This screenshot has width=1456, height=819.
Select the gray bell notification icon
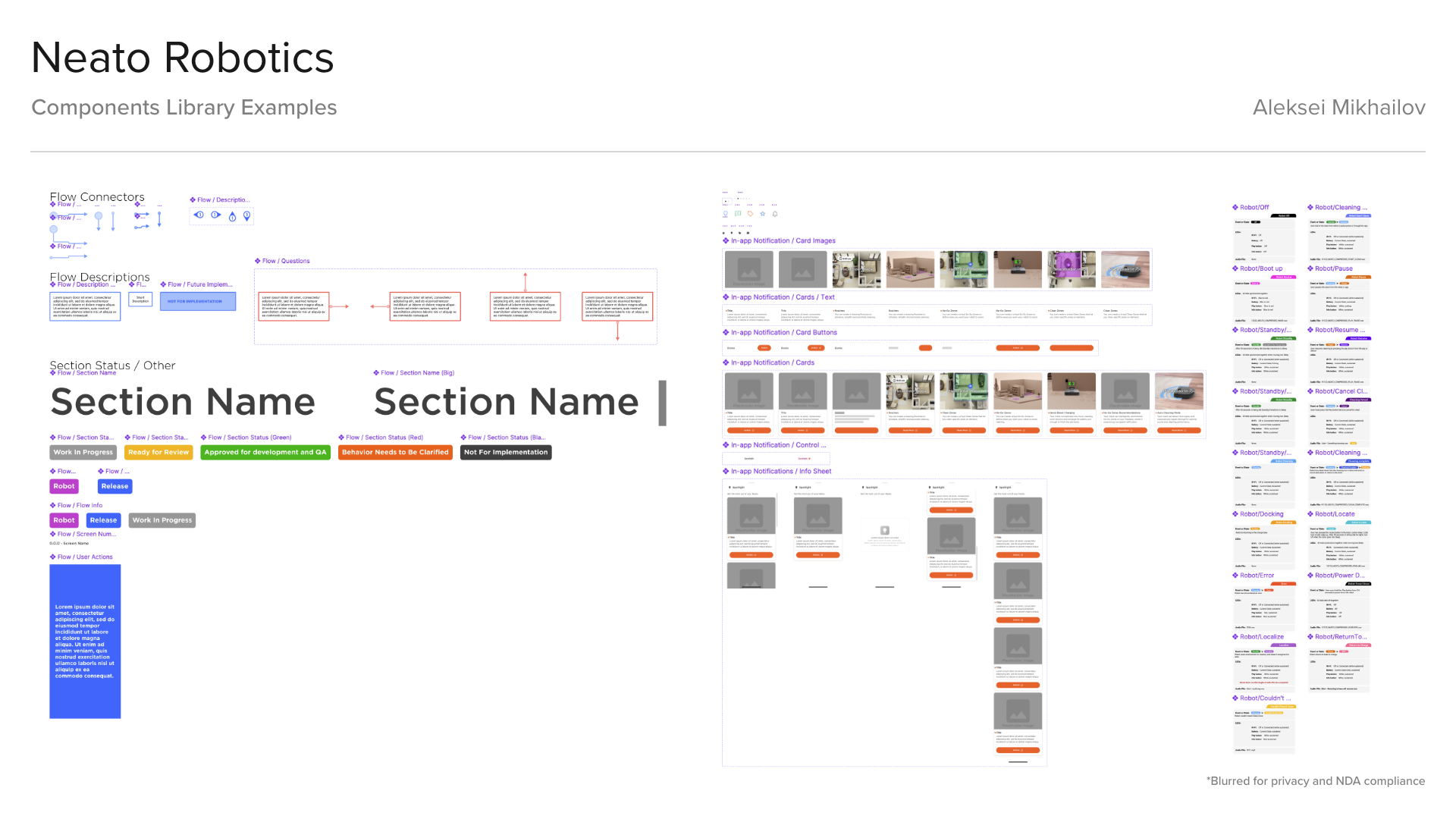click(775, 214)
